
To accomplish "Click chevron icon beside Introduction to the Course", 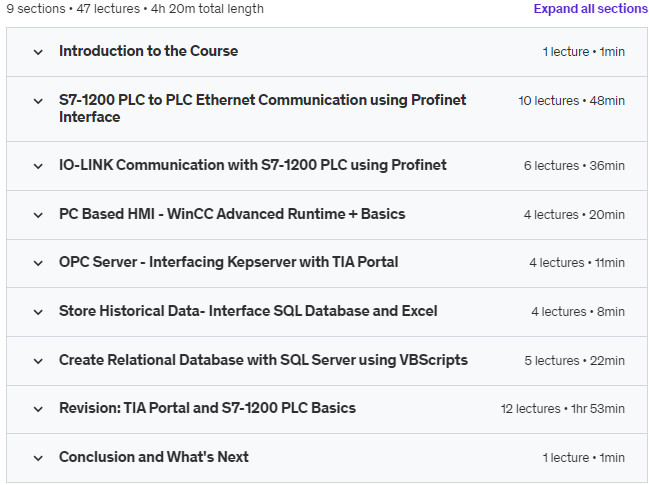I will (x=38, y=52).
